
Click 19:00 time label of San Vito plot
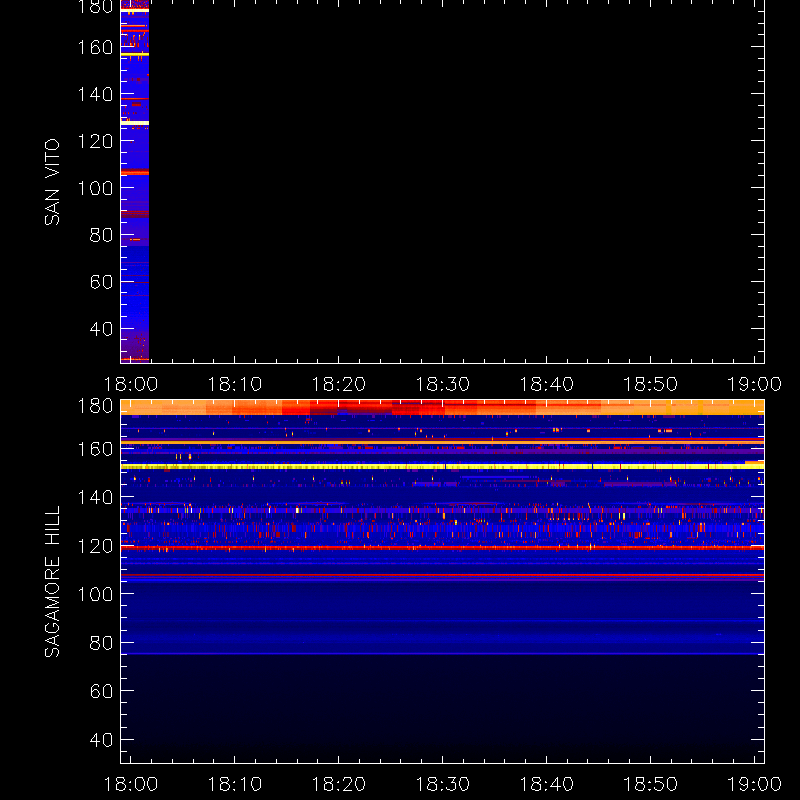754,384
